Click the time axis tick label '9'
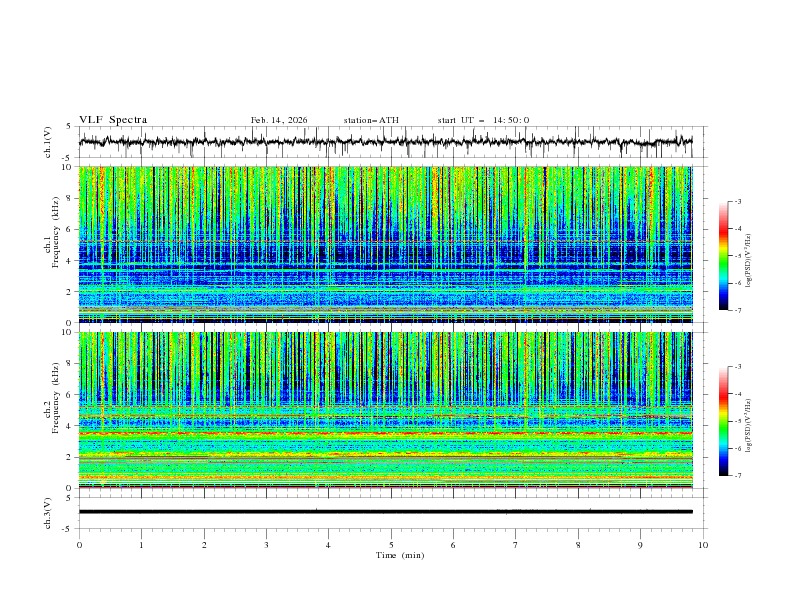 click(640, 545)
